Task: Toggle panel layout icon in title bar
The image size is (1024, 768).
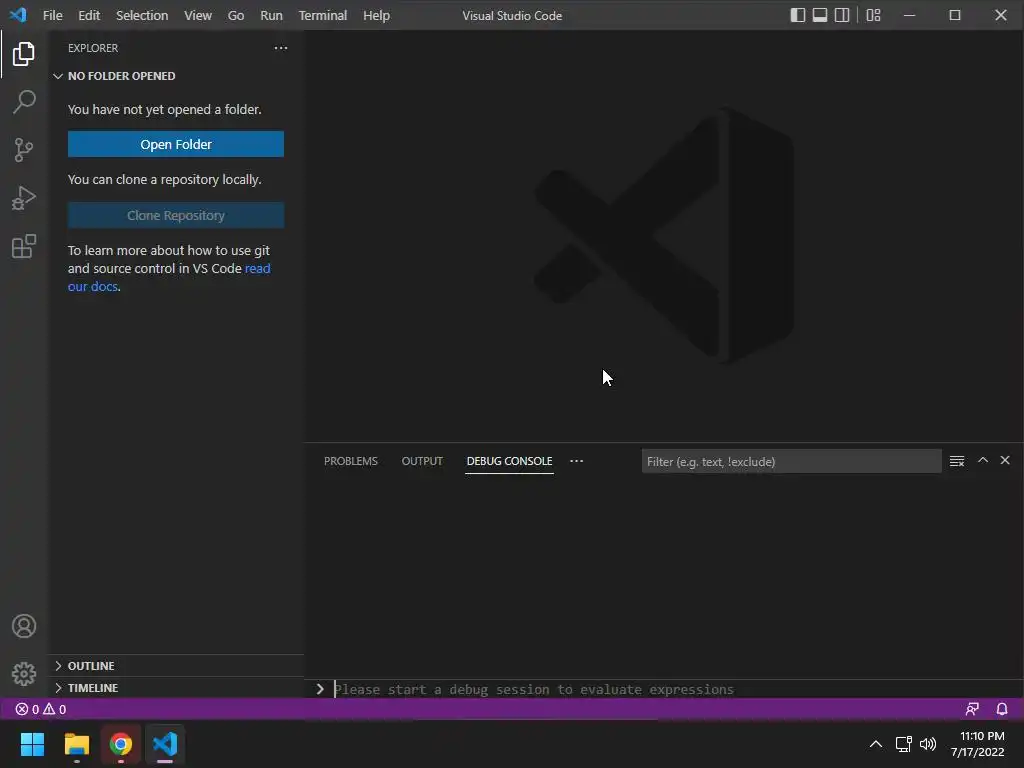Action: coord(820,15)
